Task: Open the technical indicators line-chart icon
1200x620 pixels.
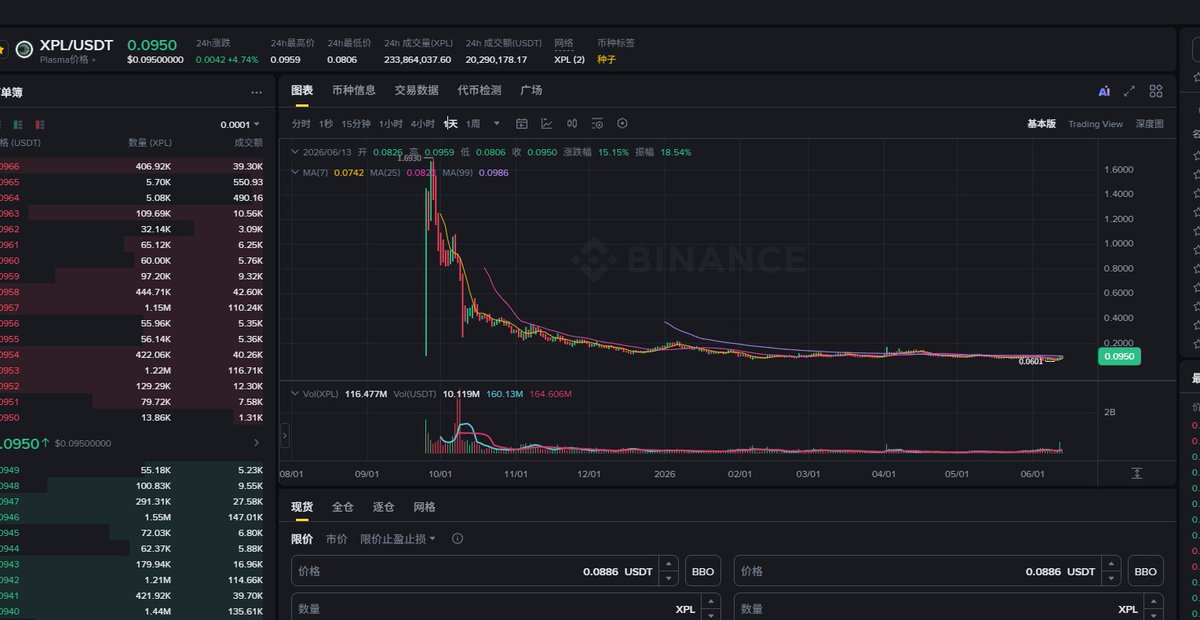Action: 547,123
